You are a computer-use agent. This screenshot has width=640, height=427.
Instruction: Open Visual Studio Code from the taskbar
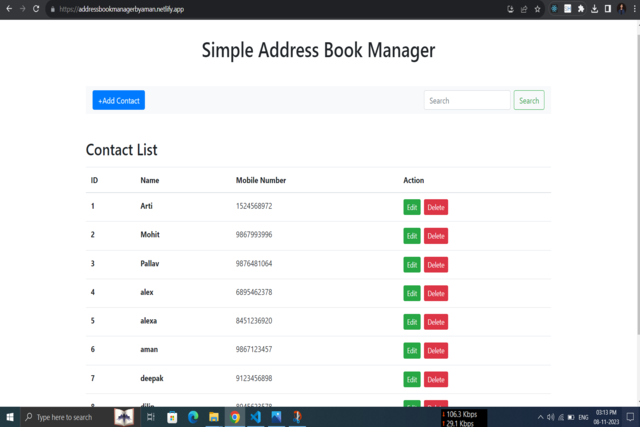point(256,417)
